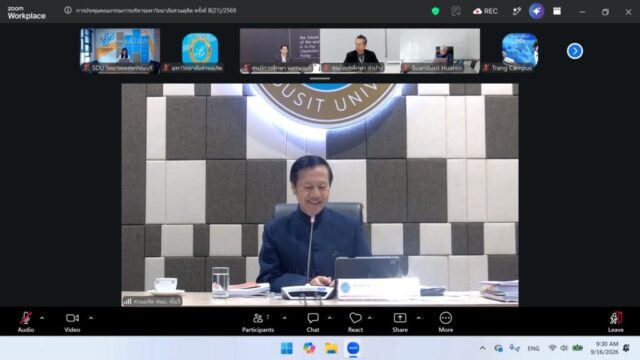Select the round-logo participant thumbnail
The image size is (640, 360).
point(200,51)
